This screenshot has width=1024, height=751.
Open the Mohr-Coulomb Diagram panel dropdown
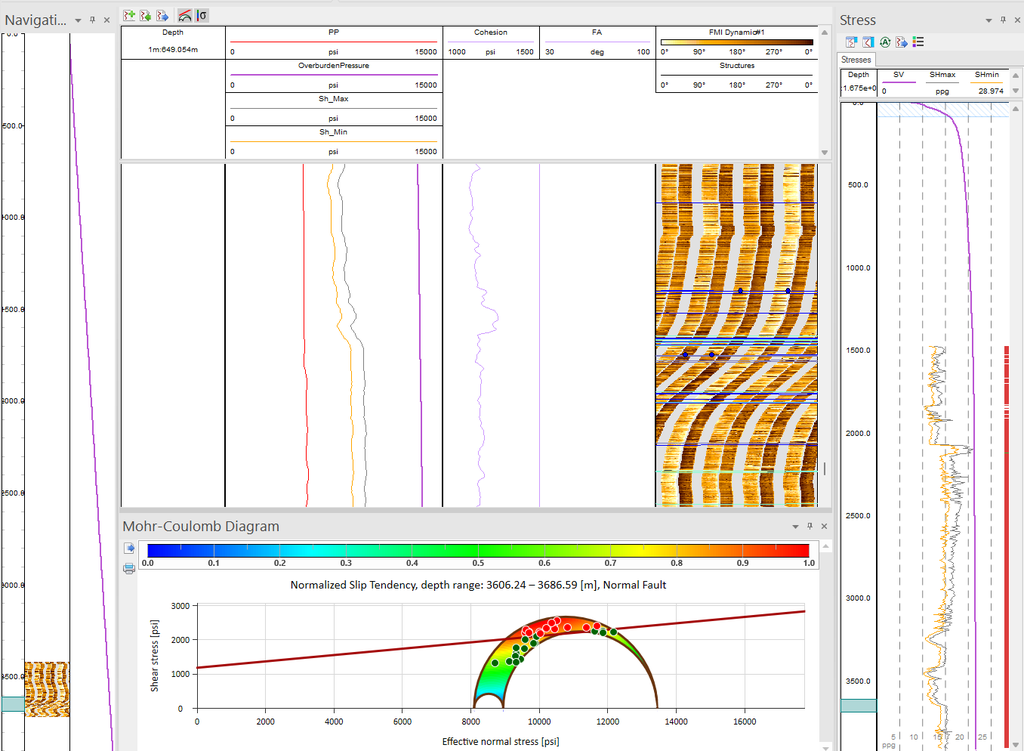pyautogui.click(x=796, y=526)
